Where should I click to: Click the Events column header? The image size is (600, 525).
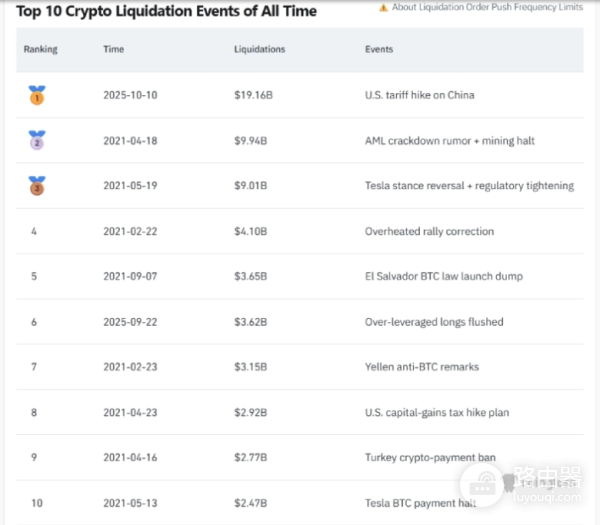(379, 49)
